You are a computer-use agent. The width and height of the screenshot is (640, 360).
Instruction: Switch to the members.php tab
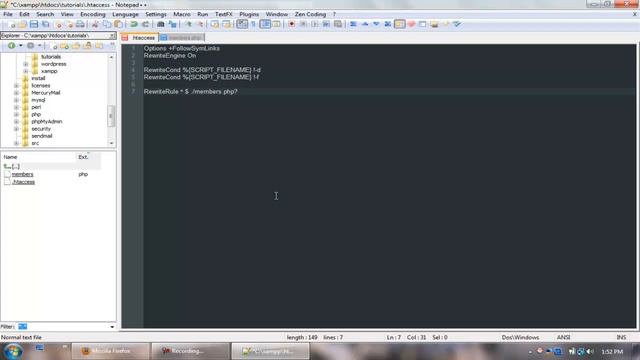182,38
